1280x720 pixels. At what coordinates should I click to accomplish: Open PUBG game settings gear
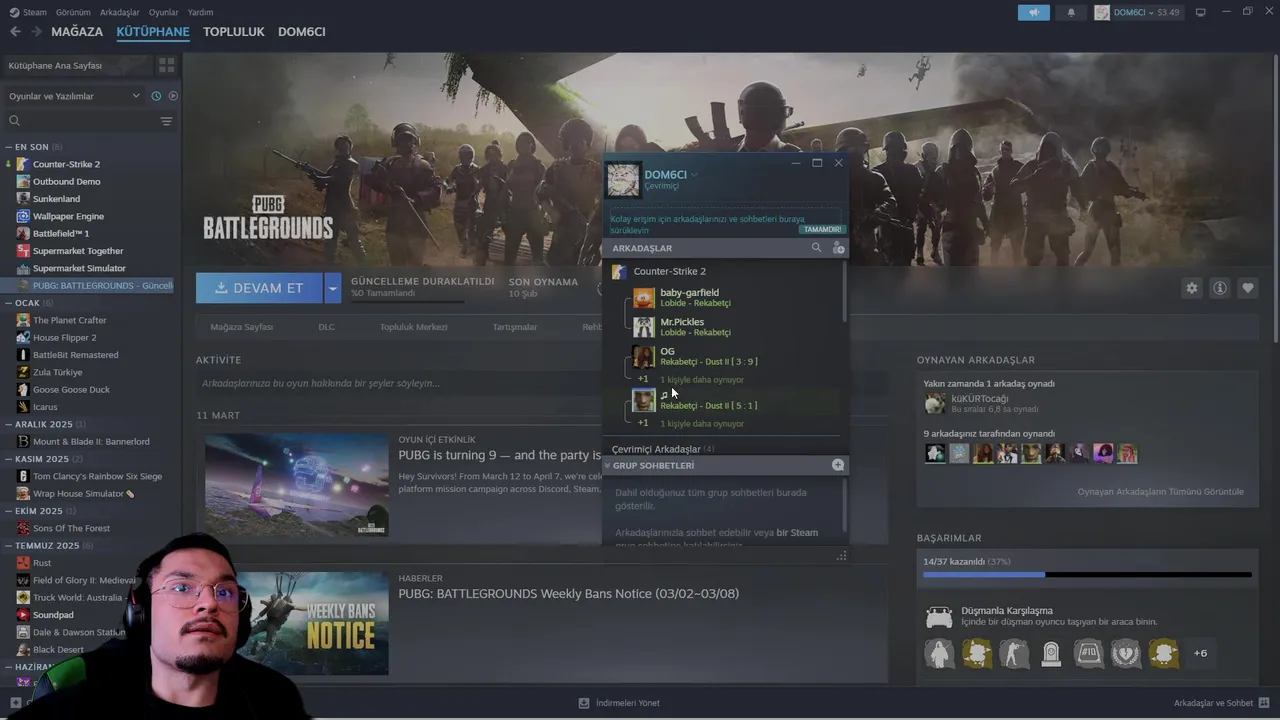pos(1191,288)
